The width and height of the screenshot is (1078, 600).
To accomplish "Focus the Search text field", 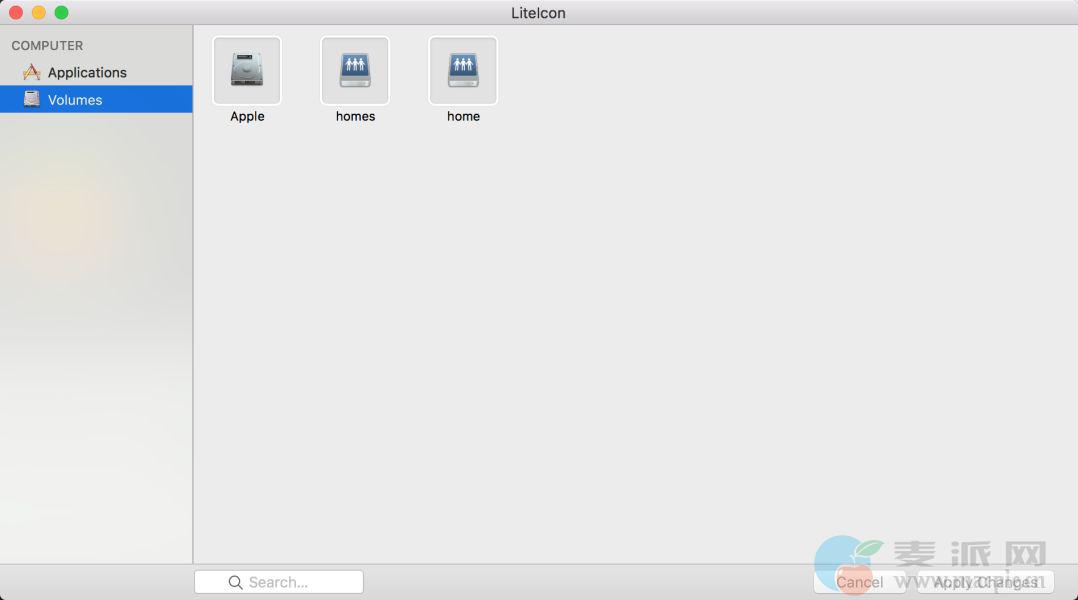I will (290, 582).
